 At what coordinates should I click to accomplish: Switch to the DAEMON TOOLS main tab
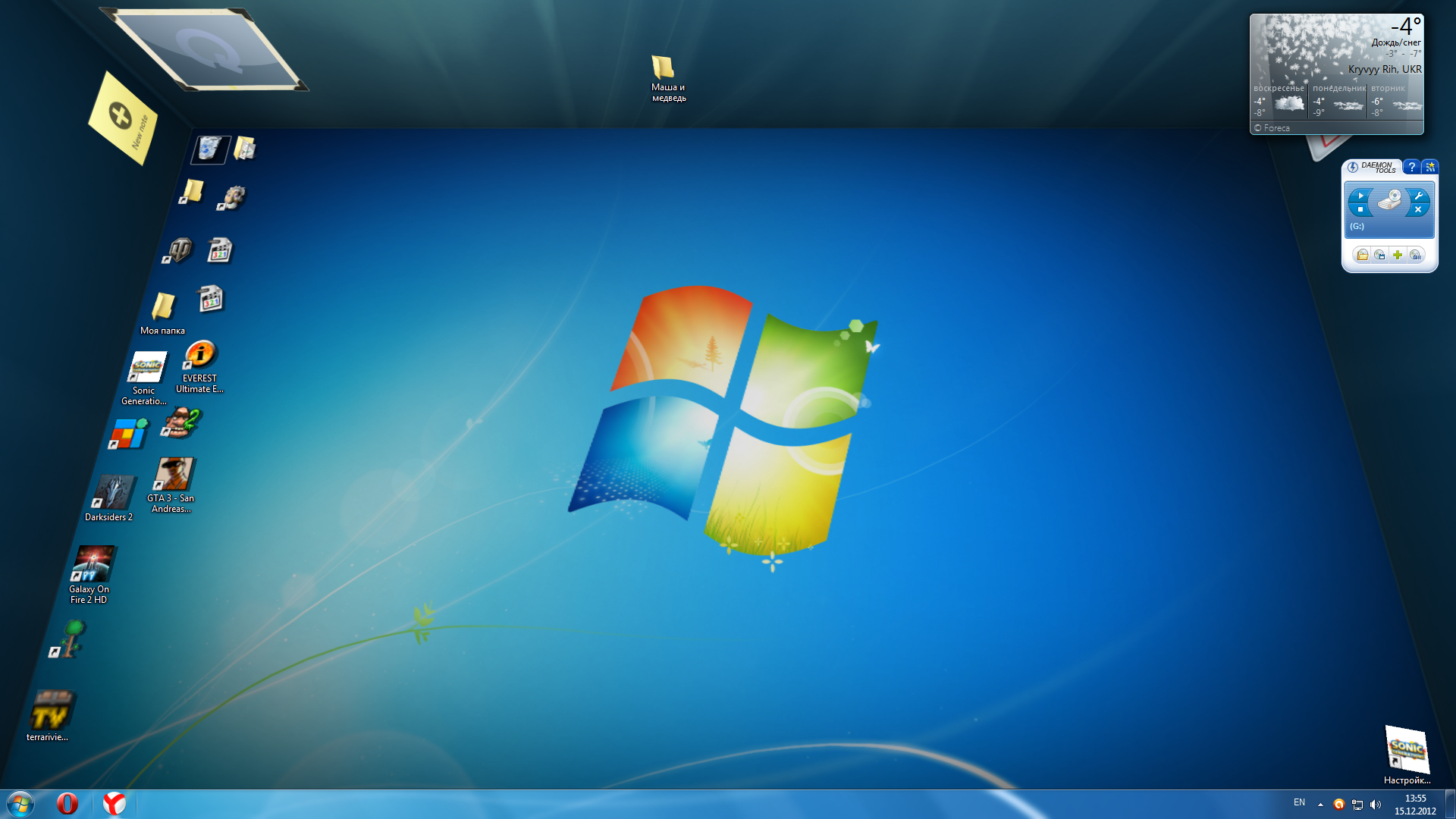tap(1373, 167)
